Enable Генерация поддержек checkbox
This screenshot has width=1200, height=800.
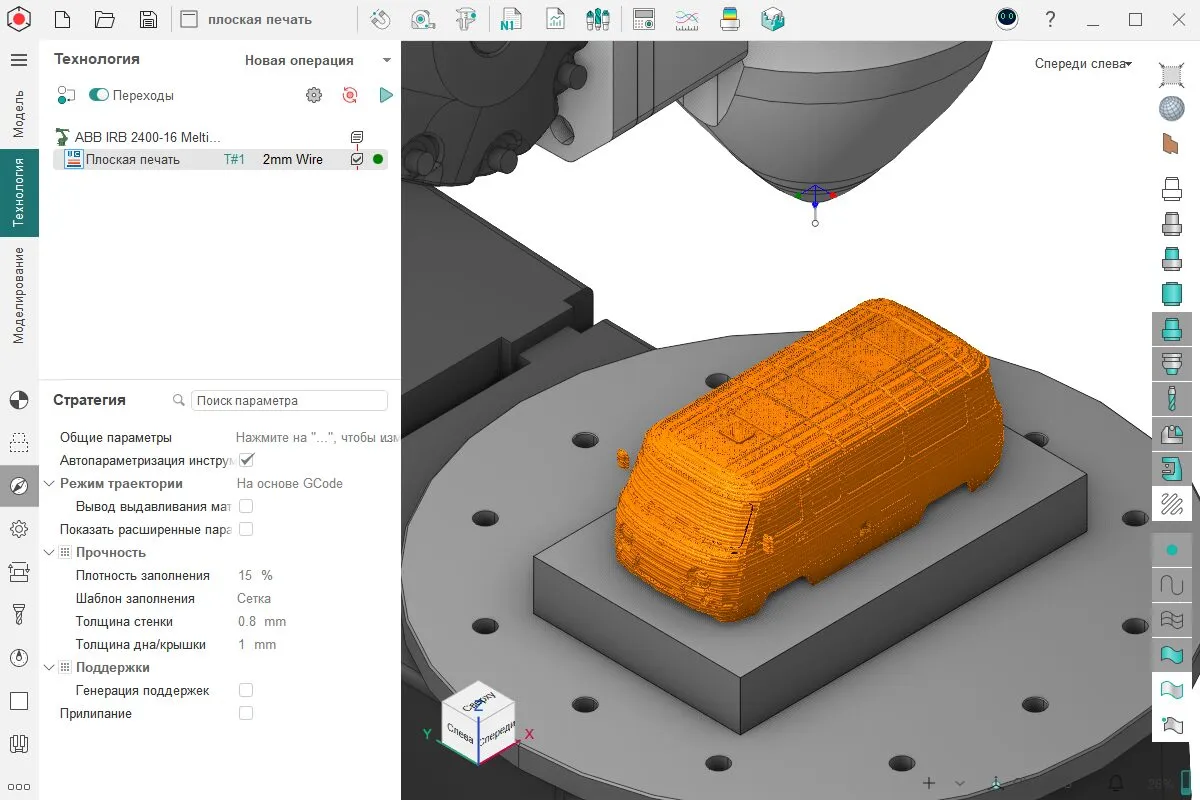point(246,690)
